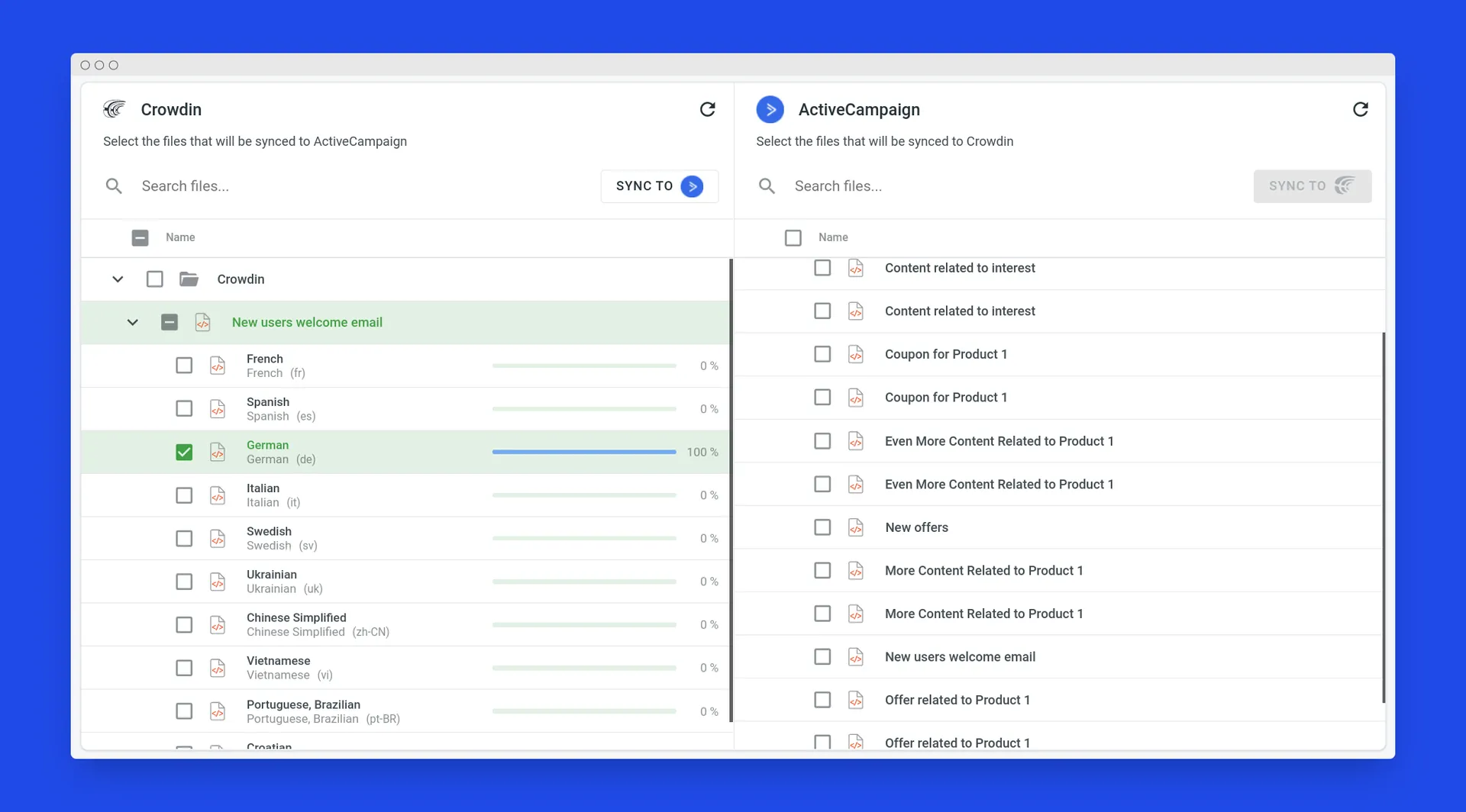Click the German 100% progress bar
This screenshot has width=1466, height=812.
(x=584, y=452)
